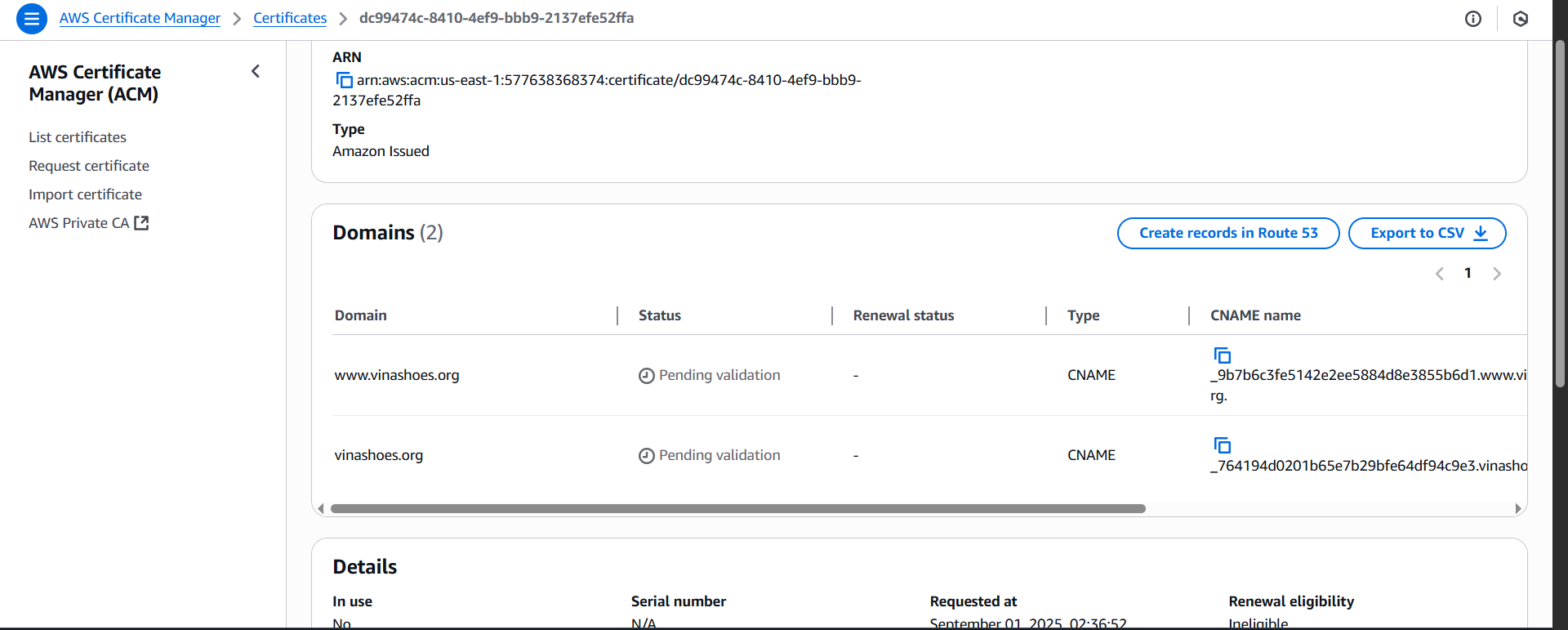Open Certificates breadcrumb link
Viewport: 1568px width, 630px height.
coord(290,18)
